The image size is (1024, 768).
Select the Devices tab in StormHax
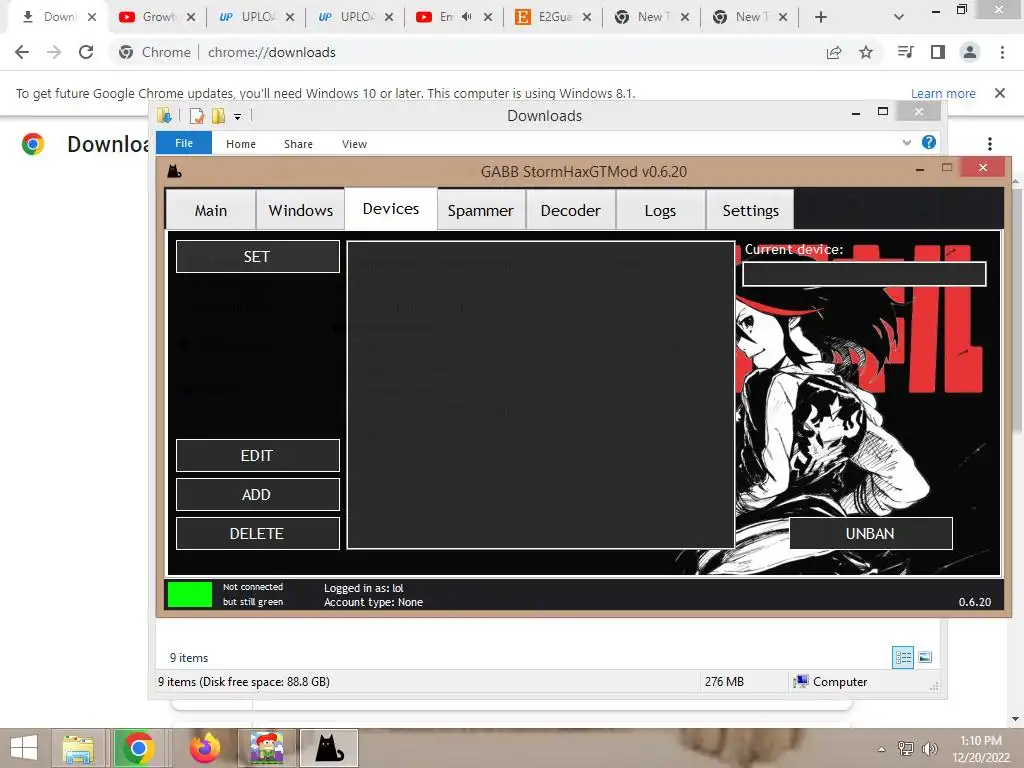tap(391, 208)
